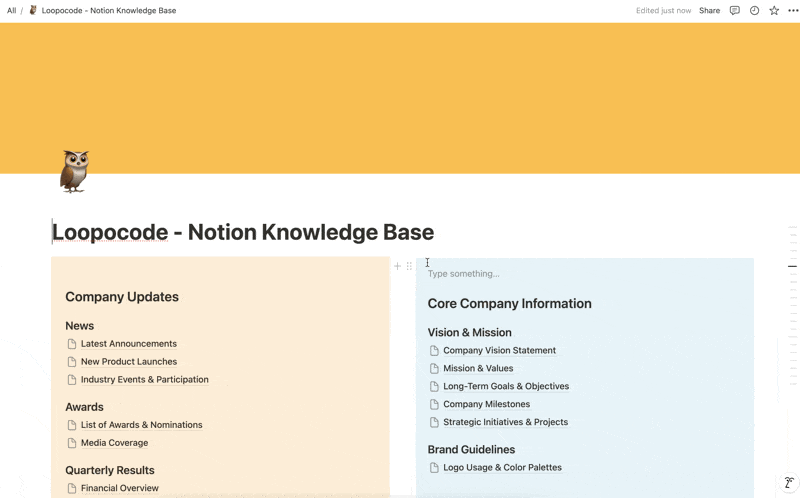The width and height of the screenshot is (800, 498).
Task: Open the New Product Launches page
Action: (129, 362)
